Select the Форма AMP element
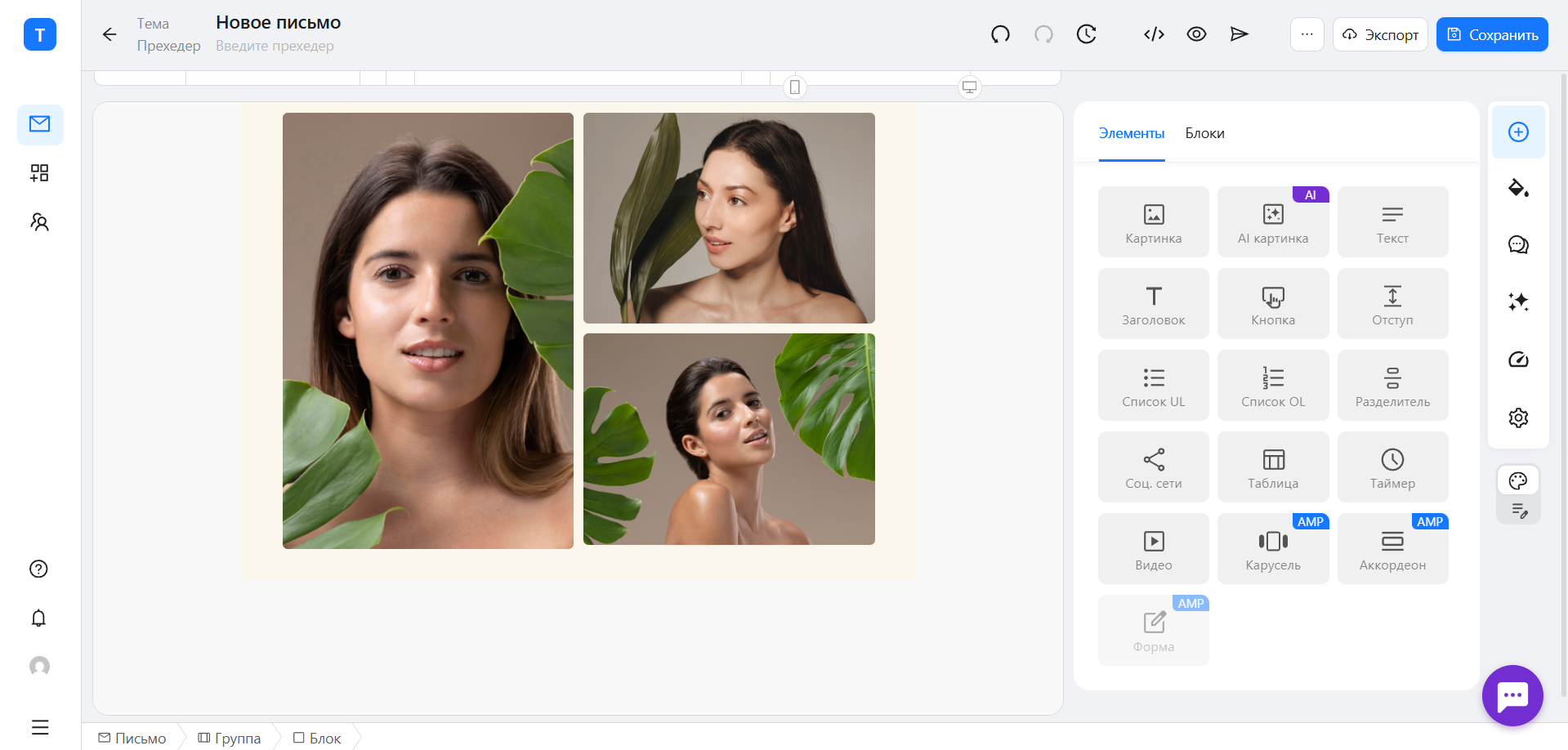The image size is (1568, 750). [x=1154, y=631]
